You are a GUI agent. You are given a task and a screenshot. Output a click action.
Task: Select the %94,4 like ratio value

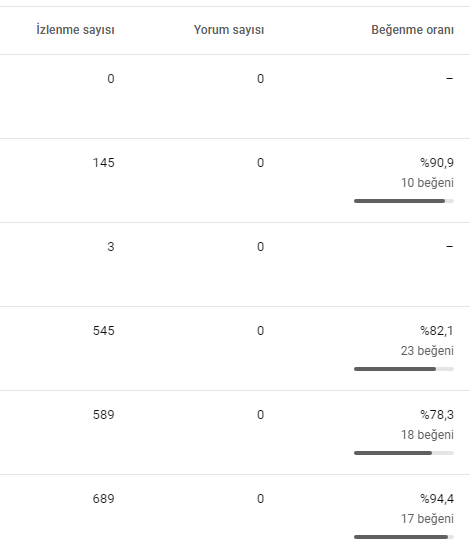(x=437, y=499)
